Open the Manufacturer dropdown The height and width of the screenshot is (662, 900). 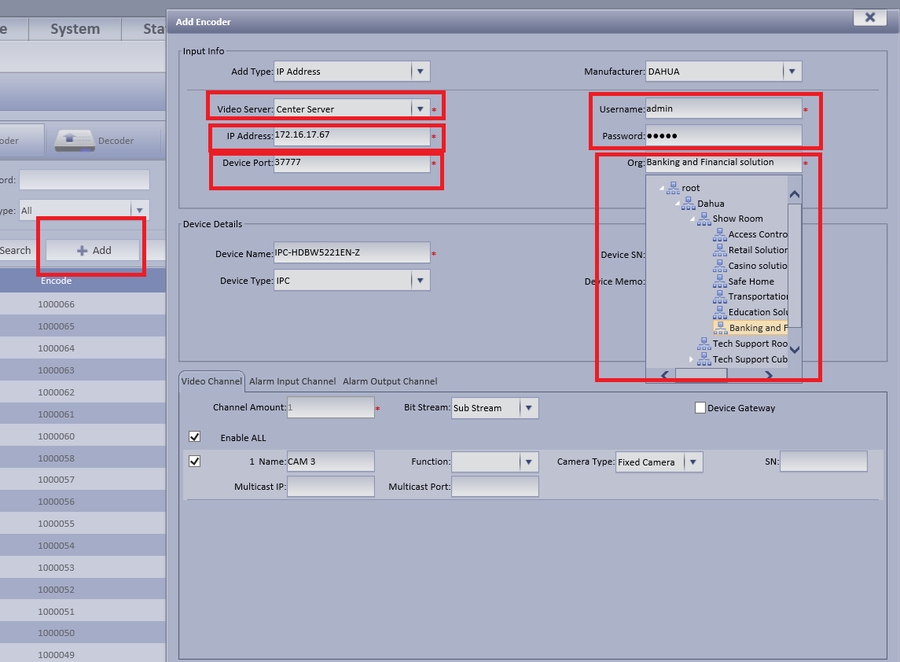[x=792, y=71]
